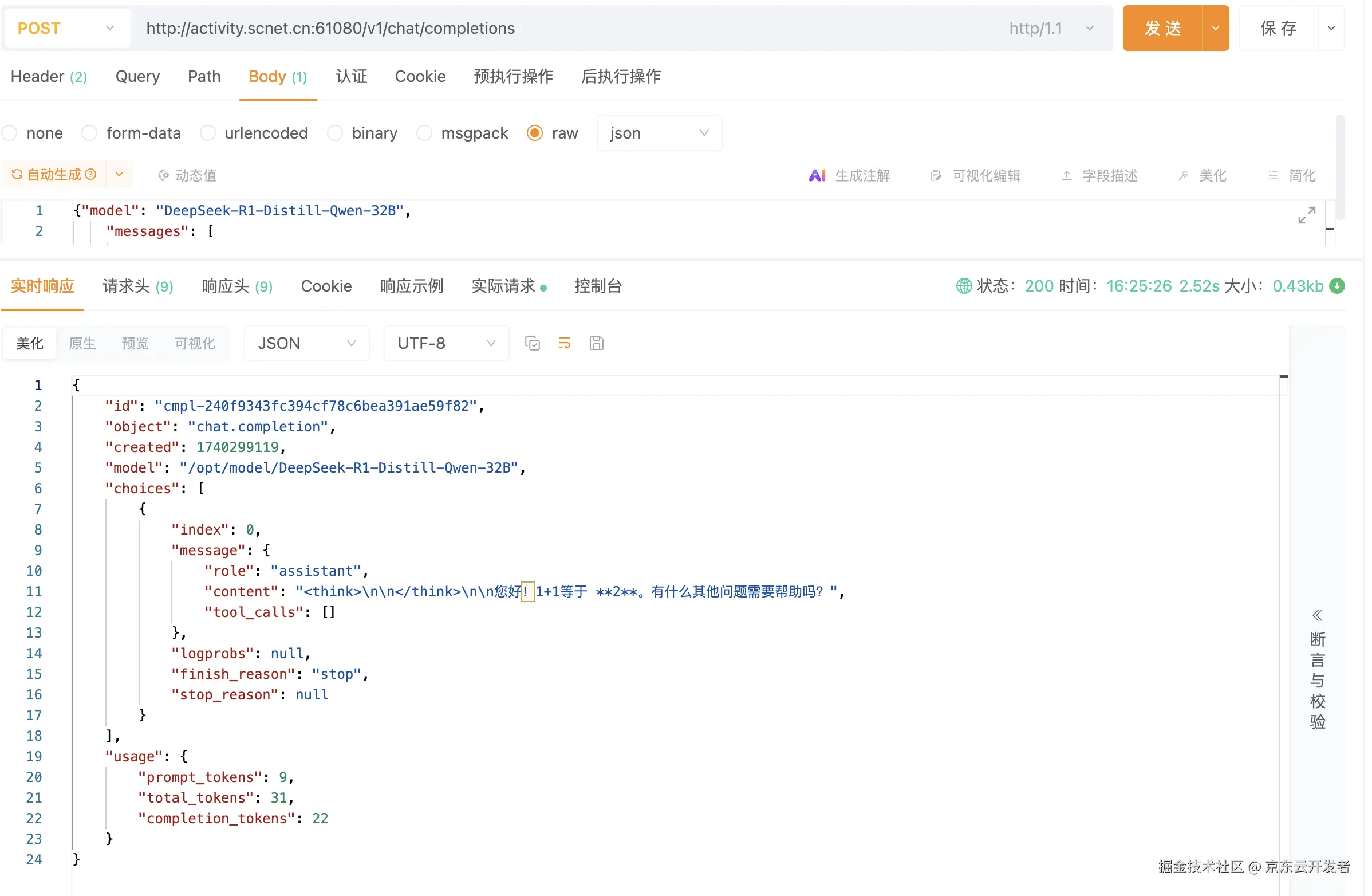1372x896 pixels.
Task: Switch to the Header request tab
Action: (49, 77)
